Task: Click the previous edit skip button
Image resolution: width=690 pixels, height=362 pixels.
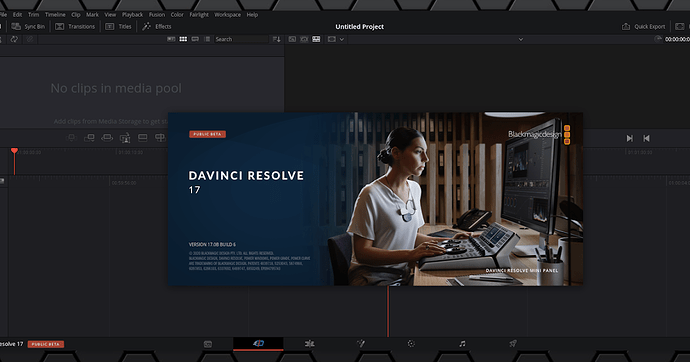Action: click(646, 138)
